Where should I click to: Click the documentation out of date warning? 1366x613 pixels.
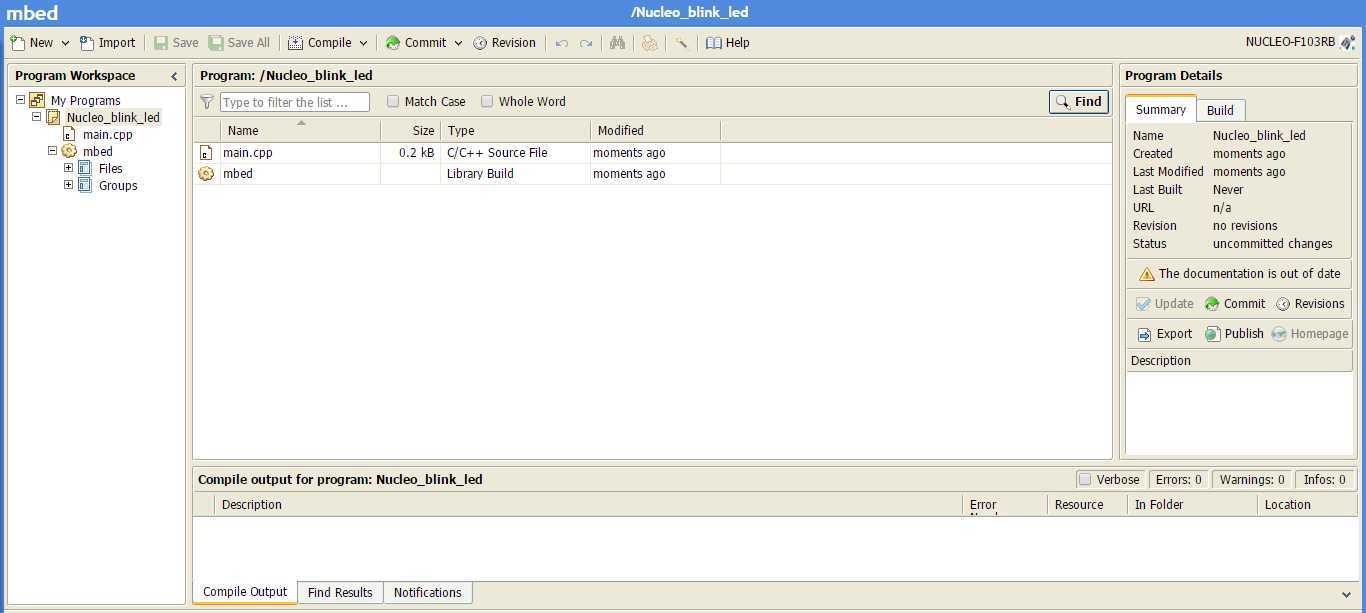(1239, 274)
